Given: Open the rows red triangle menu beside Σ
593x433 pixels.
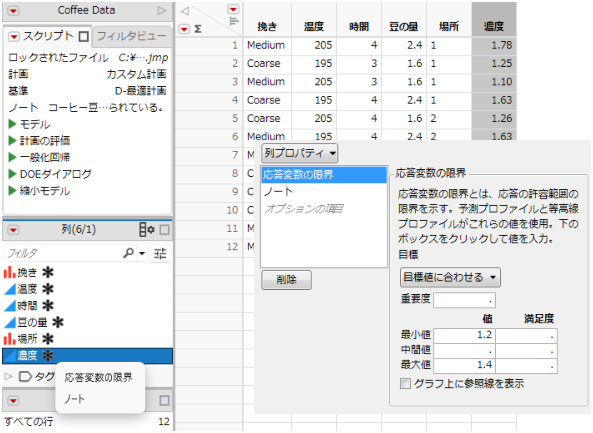Looking at the screenshot, I should 184,29.
